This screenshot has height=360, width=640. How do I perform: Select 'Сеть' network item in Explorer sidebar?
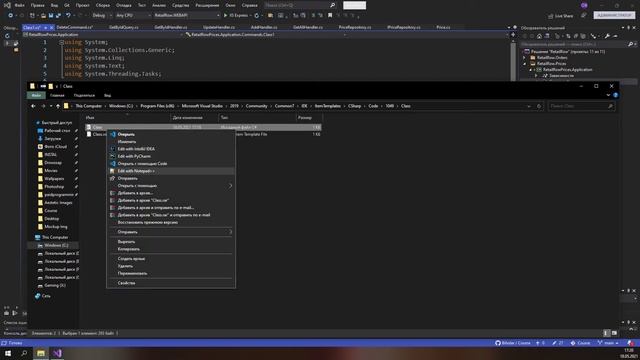tap(46, 296)
